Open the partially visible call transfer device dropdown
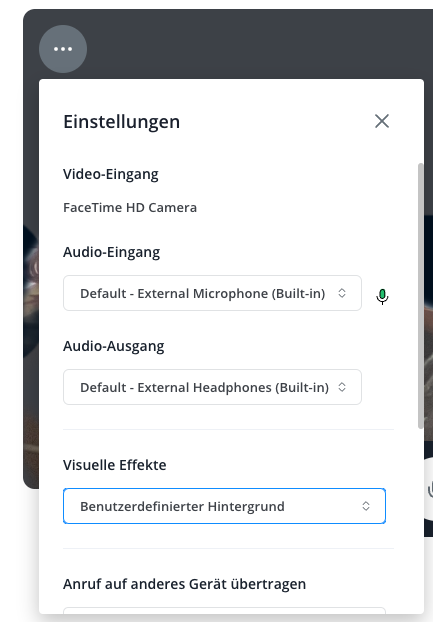This screenshot has width=433, height=622. [x=224, y=610]
